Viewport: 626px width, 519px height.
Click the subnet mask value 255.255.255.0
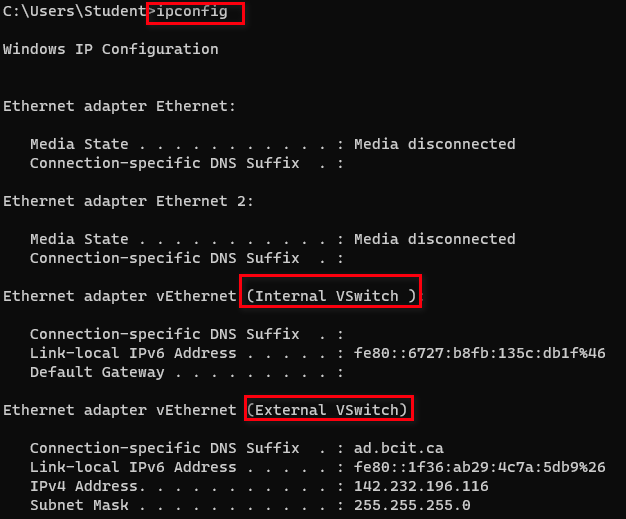click(412, 505)
